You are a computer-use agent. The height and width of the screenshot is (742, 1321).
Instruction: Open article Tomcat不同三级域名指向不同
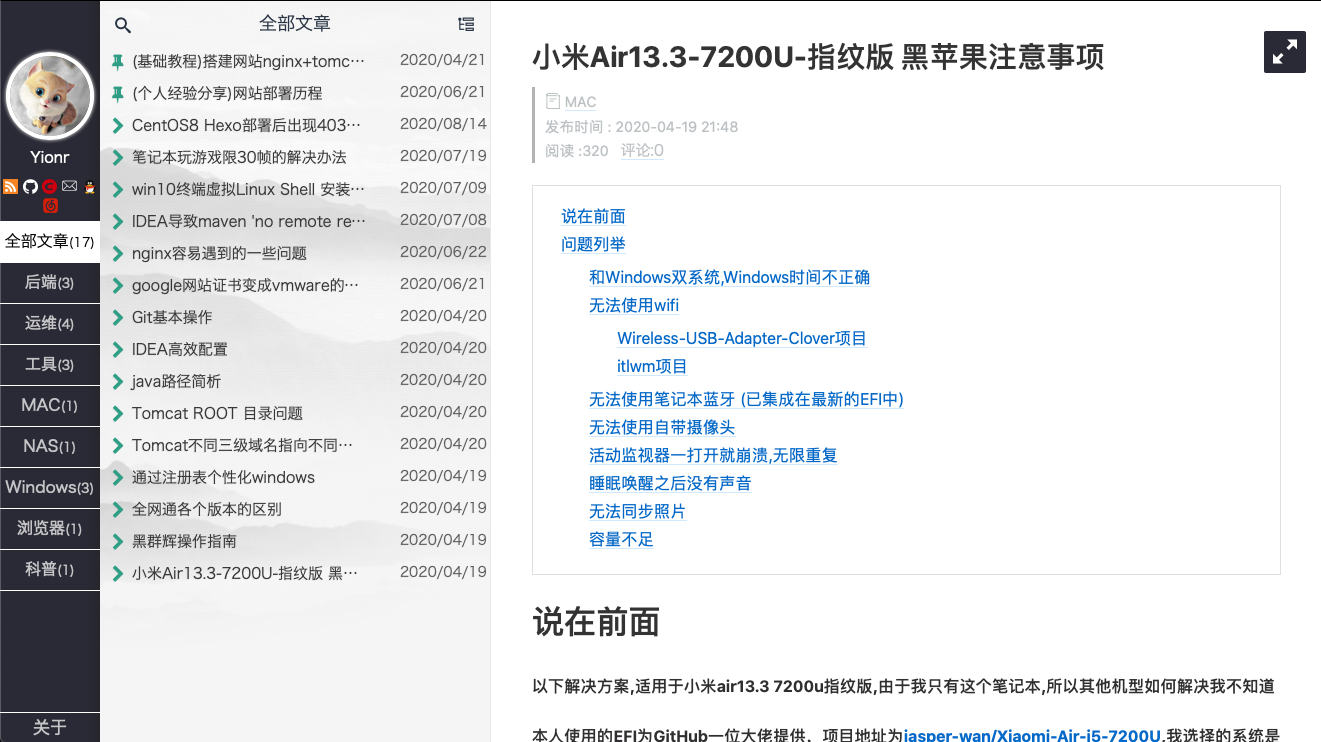coord(242,445)
